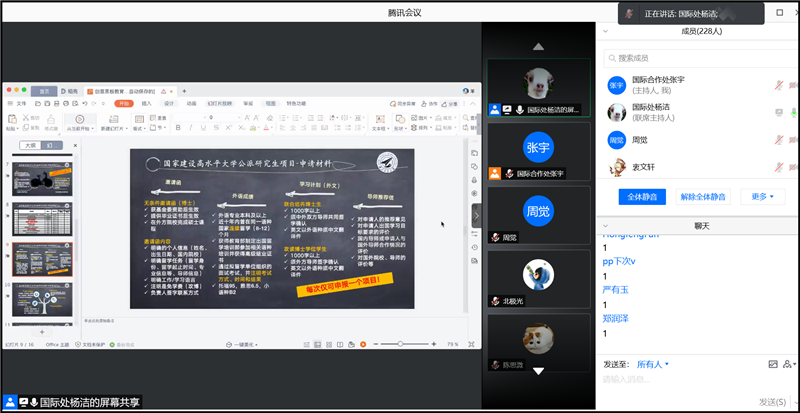Click the chat permission person icon

pos(789,364)
